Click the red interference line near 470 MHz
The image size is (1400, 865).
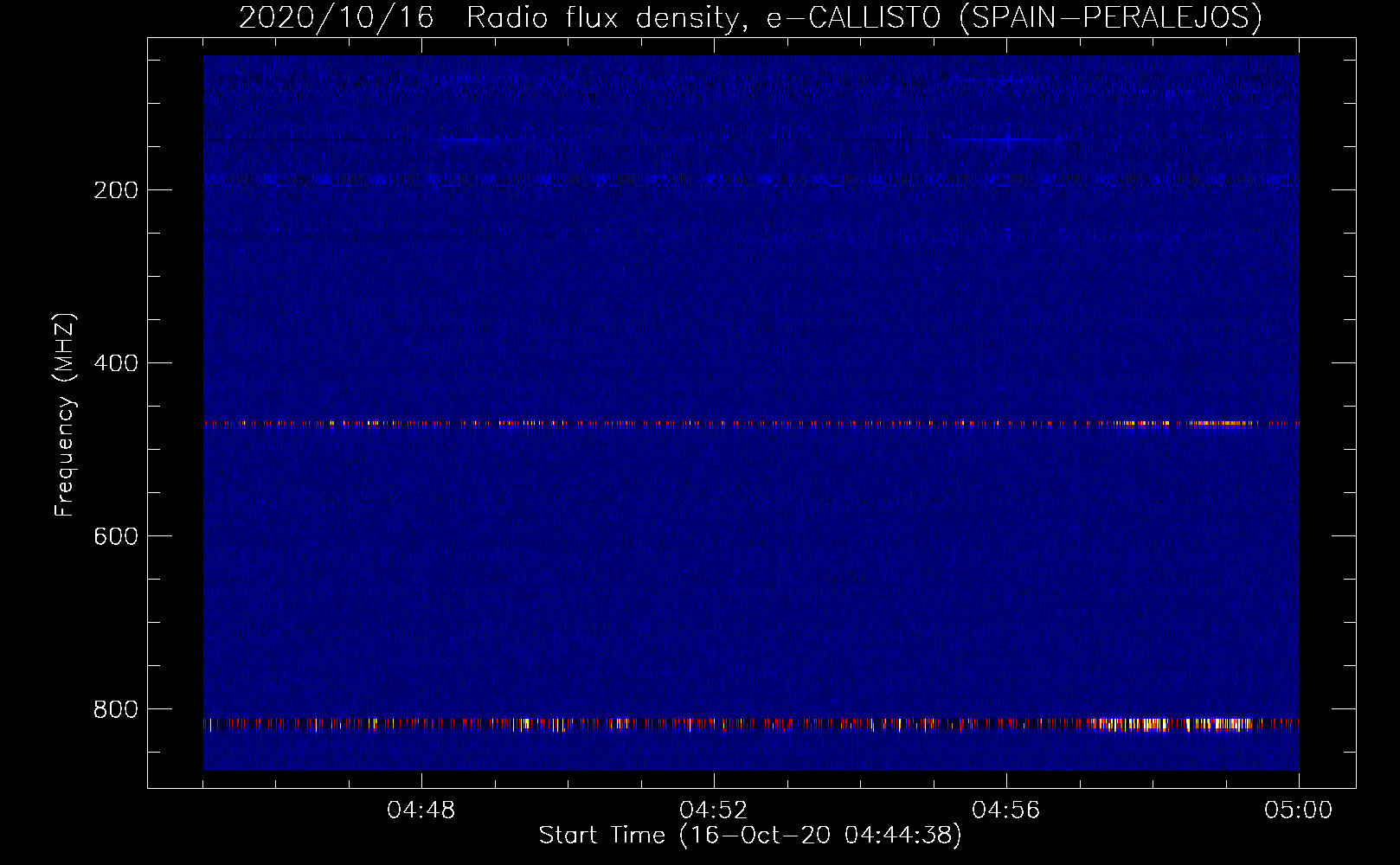point(751,424)
